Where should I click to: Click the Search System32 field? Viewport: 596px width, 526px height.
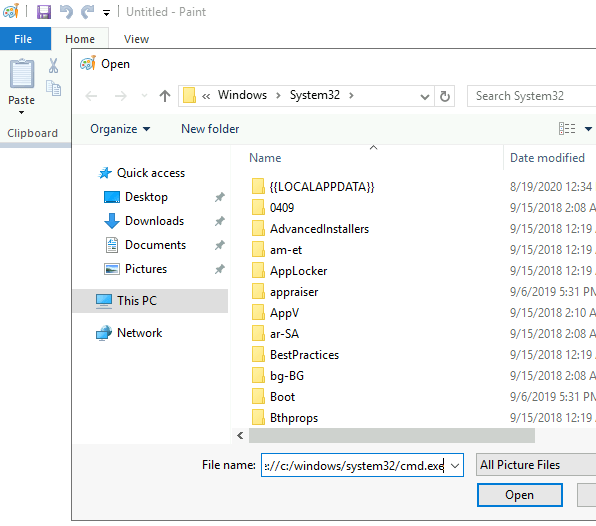click(x=531, y=96)
